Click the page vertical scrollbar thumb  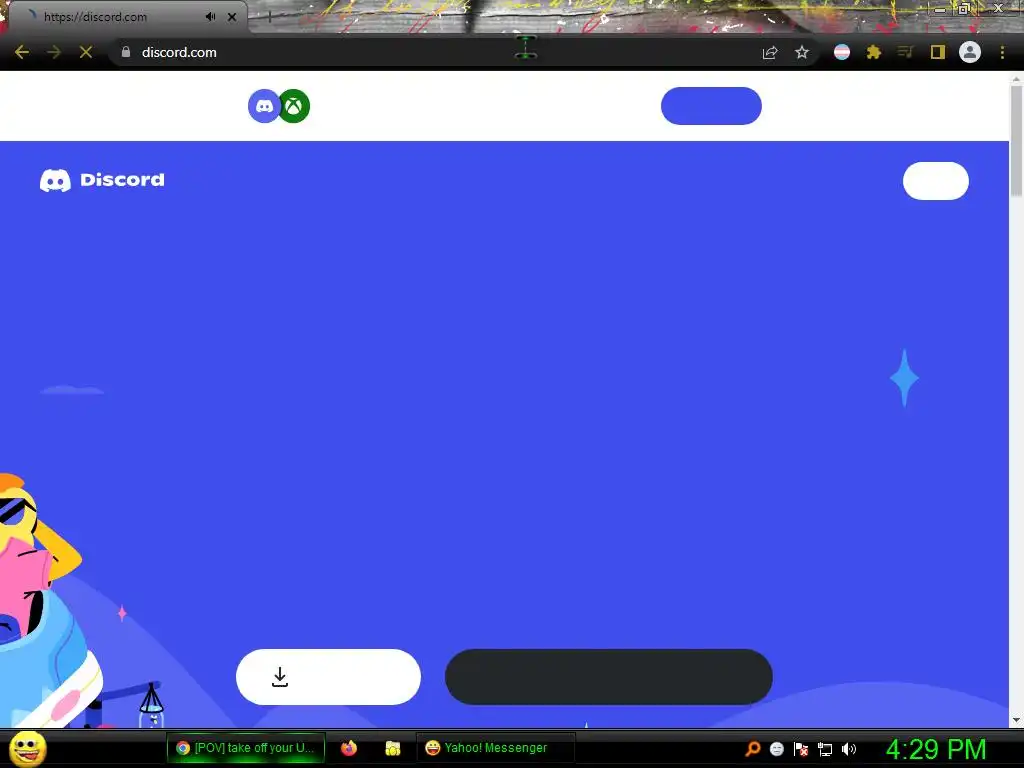click(1016, 140)
